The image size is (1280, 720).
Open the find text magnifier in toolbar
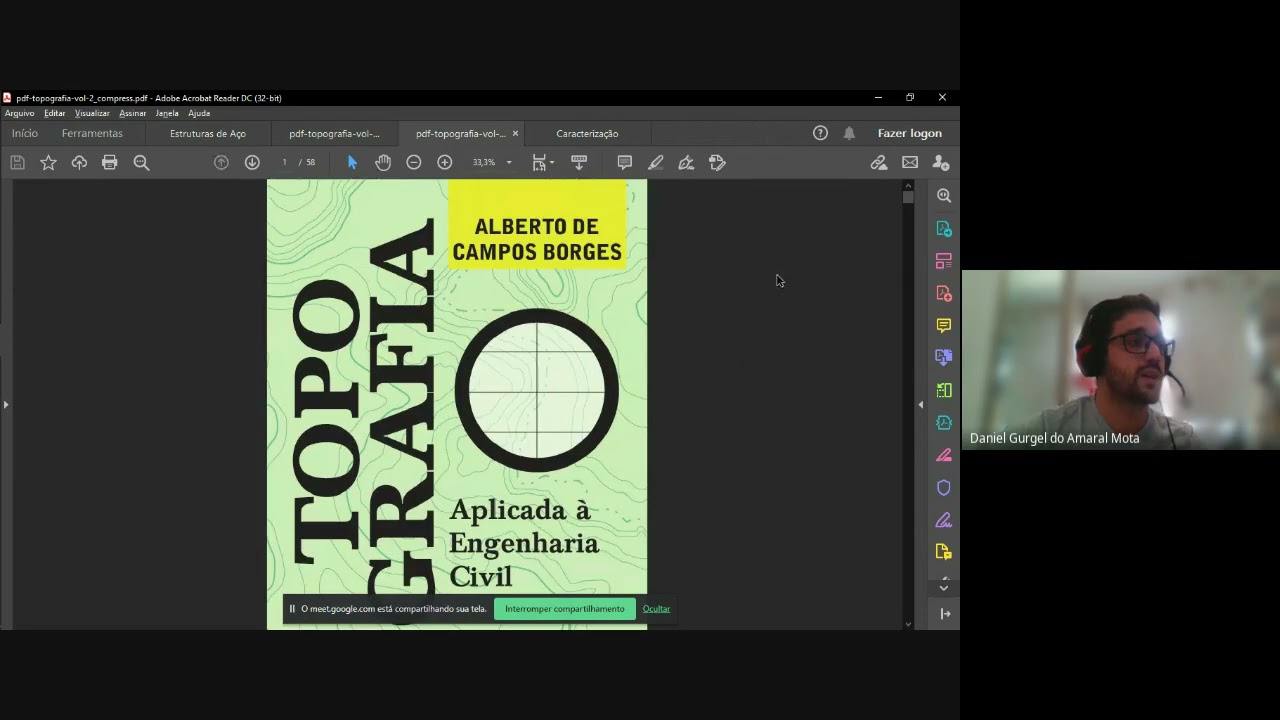click(141, 162)
